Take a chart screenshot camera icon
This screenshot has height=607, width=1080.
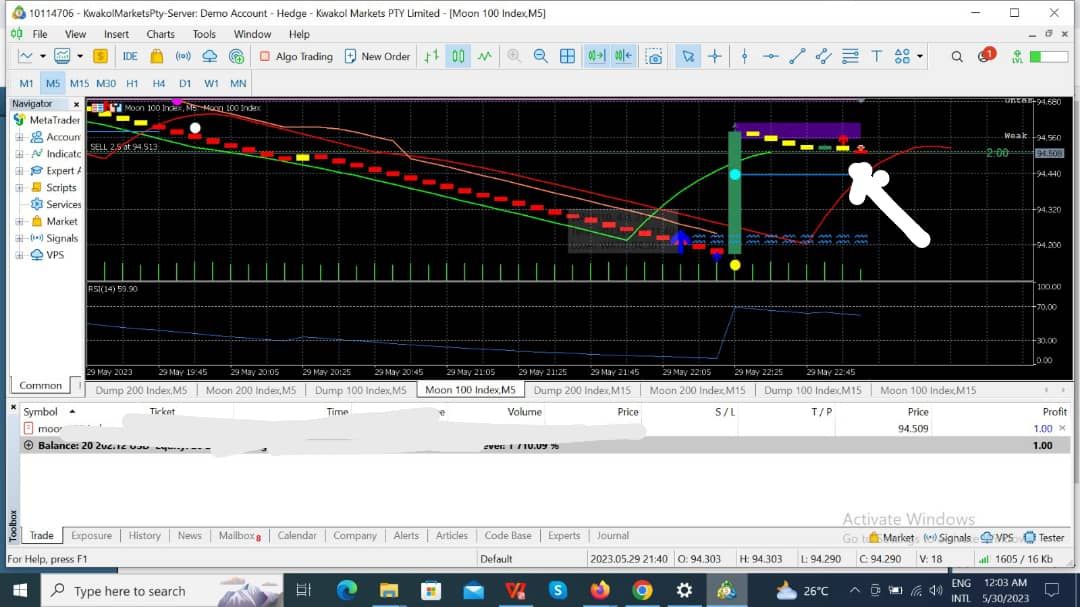654,56
